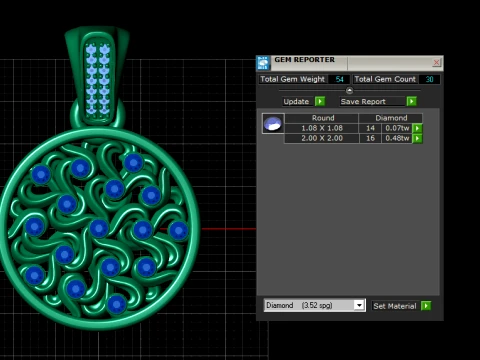Click the count value 16
480x360 pixels.
tap(370, 138)
